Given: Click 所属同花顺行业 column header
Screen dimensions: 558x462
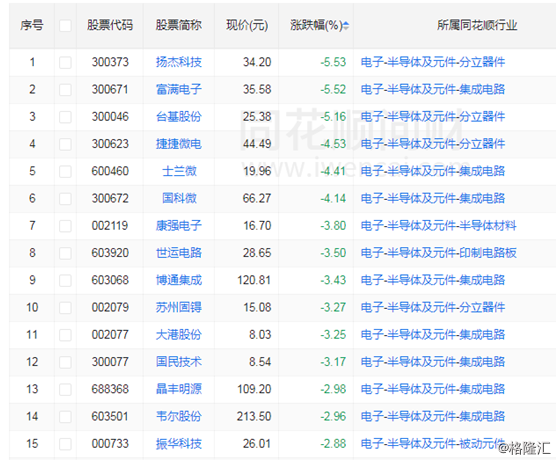Looking at the screenshot, I should (477, 25).
